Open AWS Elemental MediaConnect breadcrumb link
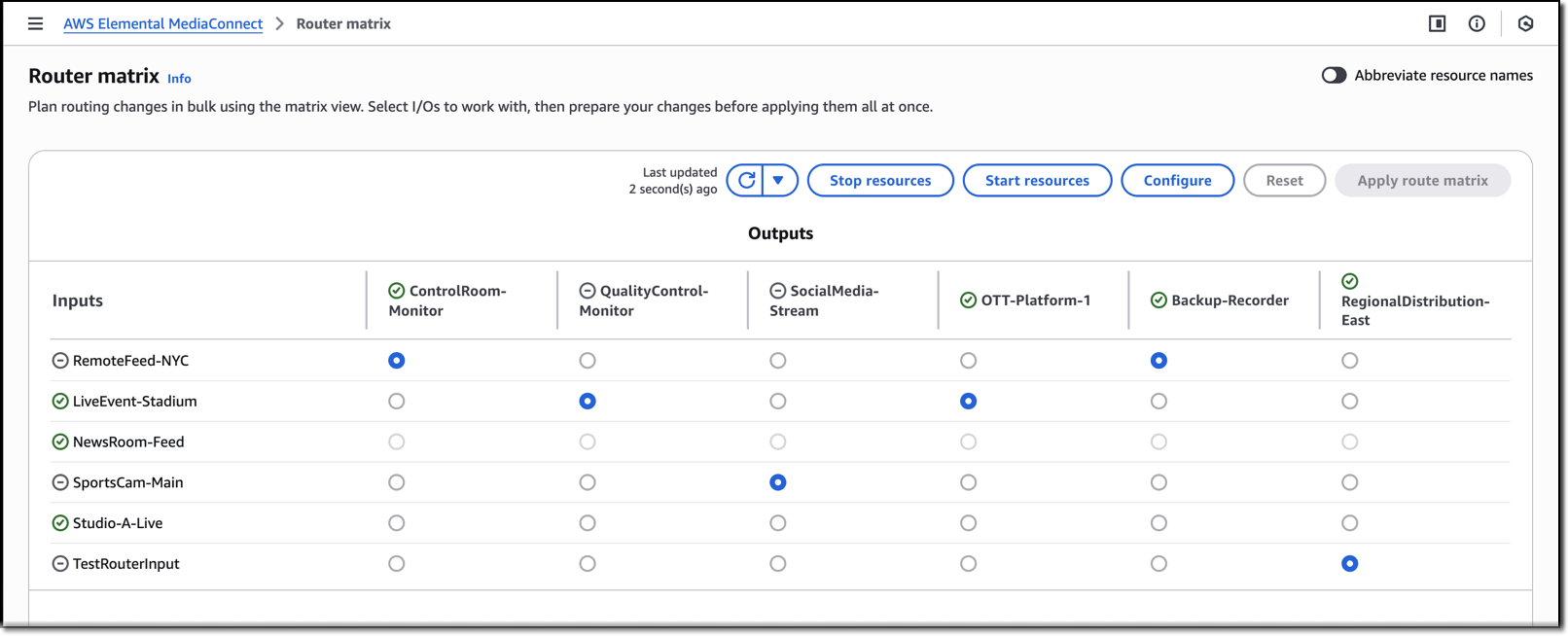1568x636 pixels. click(x=162, y=23)
